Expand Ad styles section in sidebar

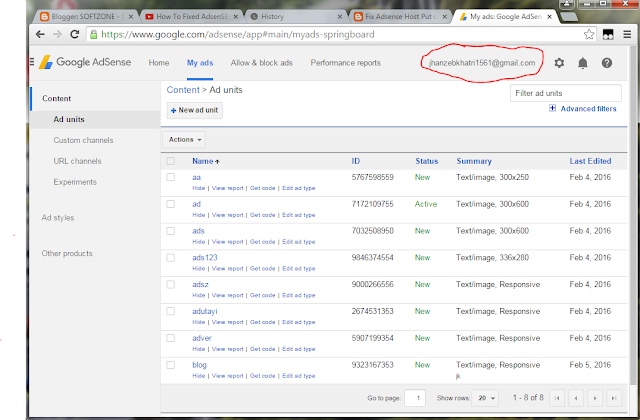pyautogui.click(x=58, y=218)
